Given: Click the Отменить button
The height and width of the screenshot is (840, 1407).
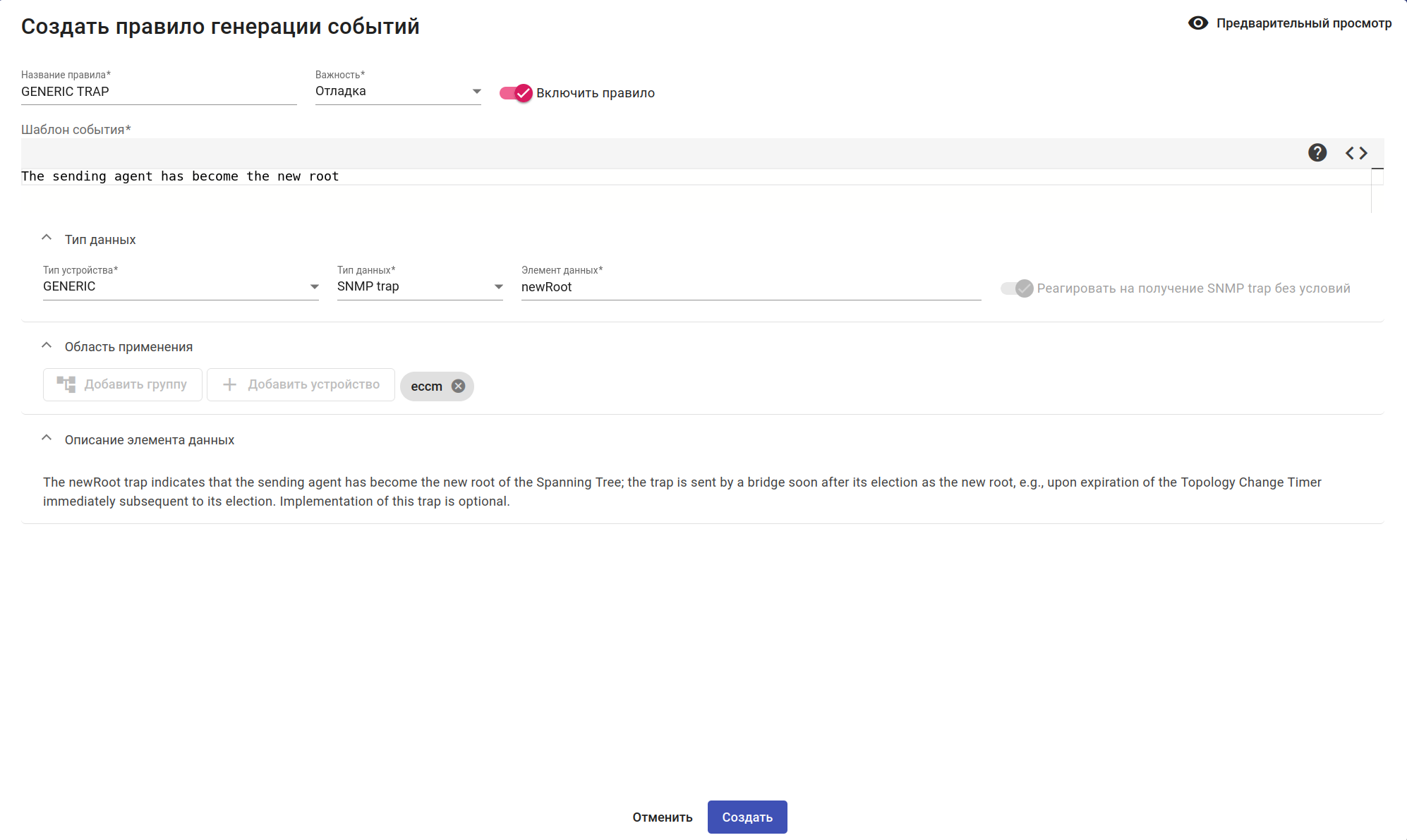Looking at the screenshot, I should [662, 817].
